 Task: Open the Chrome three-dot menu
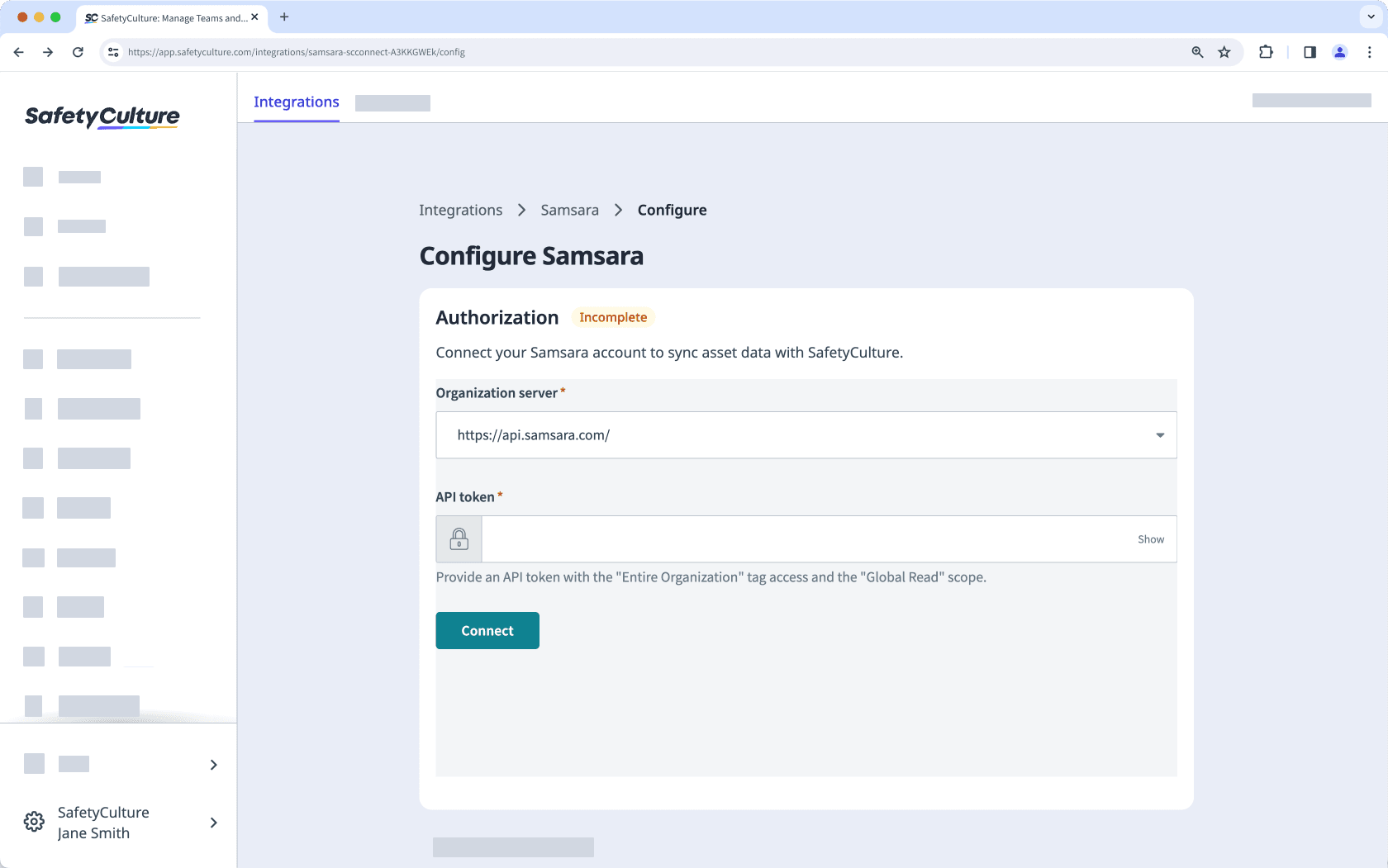click(1371, 51)
